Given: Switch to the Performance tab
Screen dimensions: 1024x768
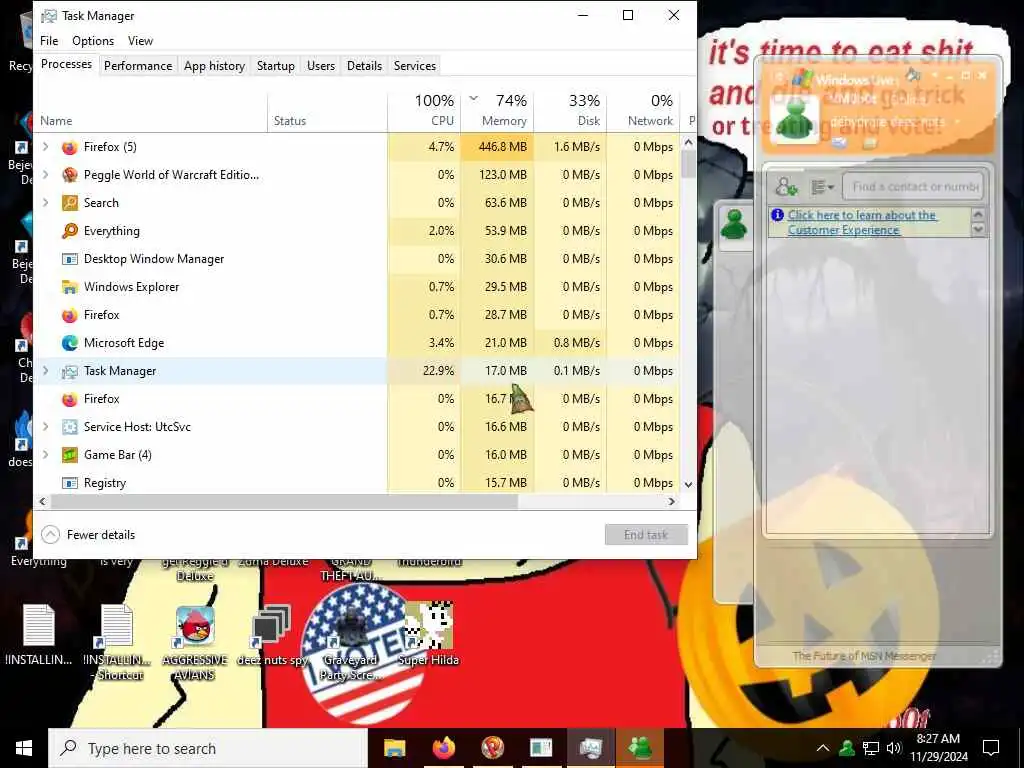Looking at the screenshot, I should pyautogui.click(x=138, y=66).
